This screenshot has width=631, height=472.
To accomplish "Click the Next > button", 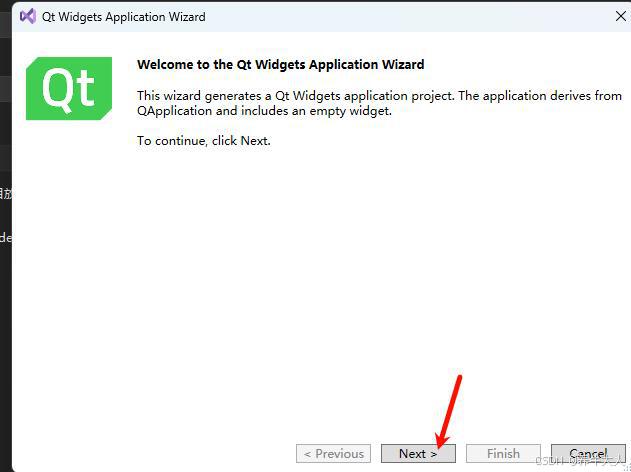I will click(x=418, y=453).
